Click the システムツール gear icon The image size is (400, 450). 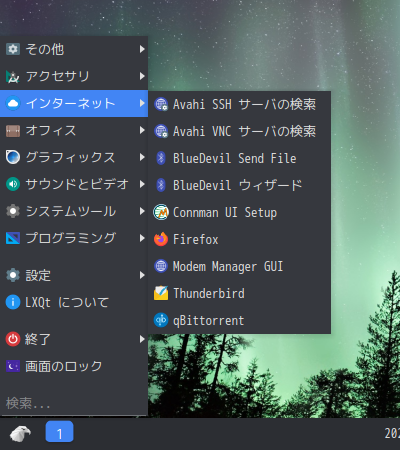(13, 211)
